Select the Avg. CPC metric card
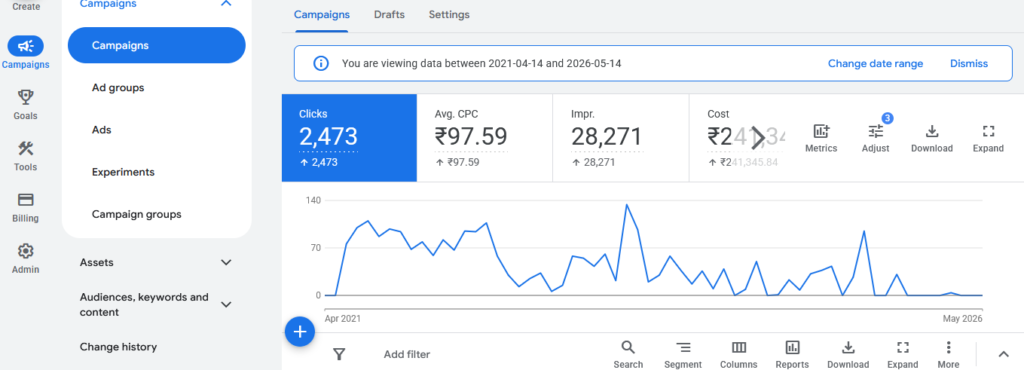This screenshot has width=1024, height=370. coord(485,138)
